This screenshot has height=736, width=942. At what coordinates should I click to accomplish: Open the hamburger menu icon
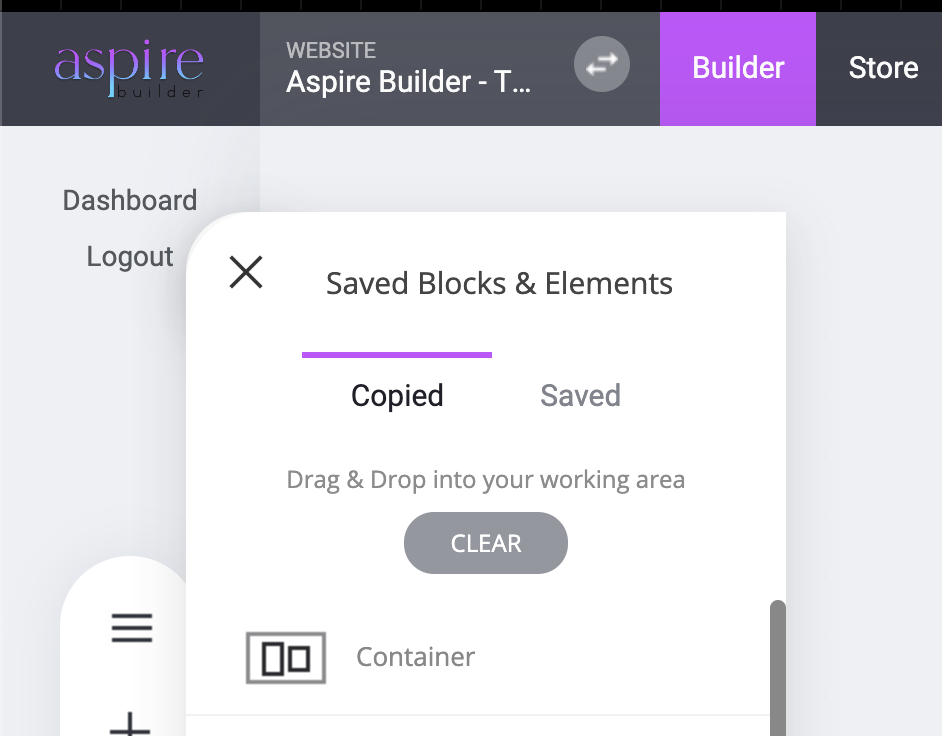click(x=132, y=628)
